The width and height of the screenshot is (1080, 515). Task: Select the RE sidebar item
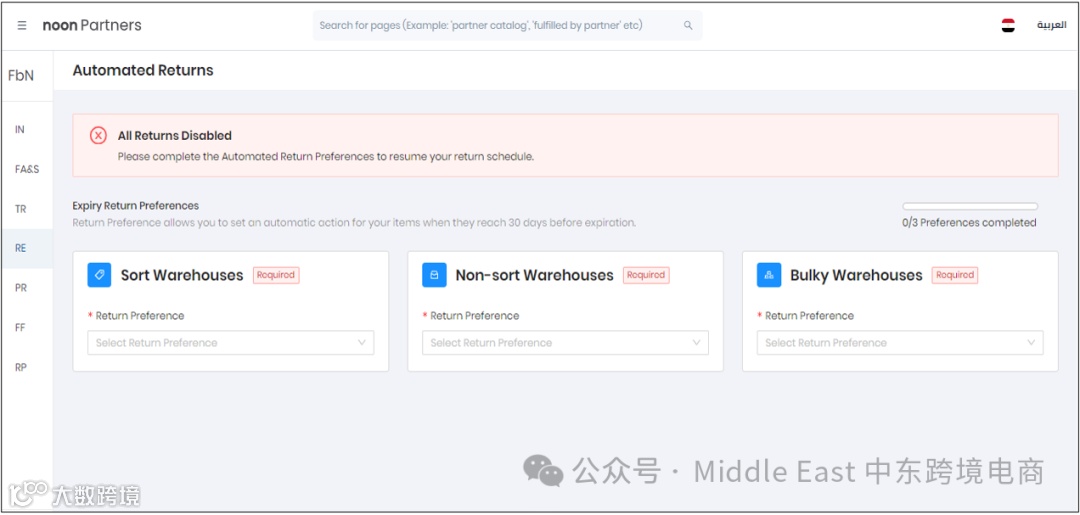click(27, 249)
